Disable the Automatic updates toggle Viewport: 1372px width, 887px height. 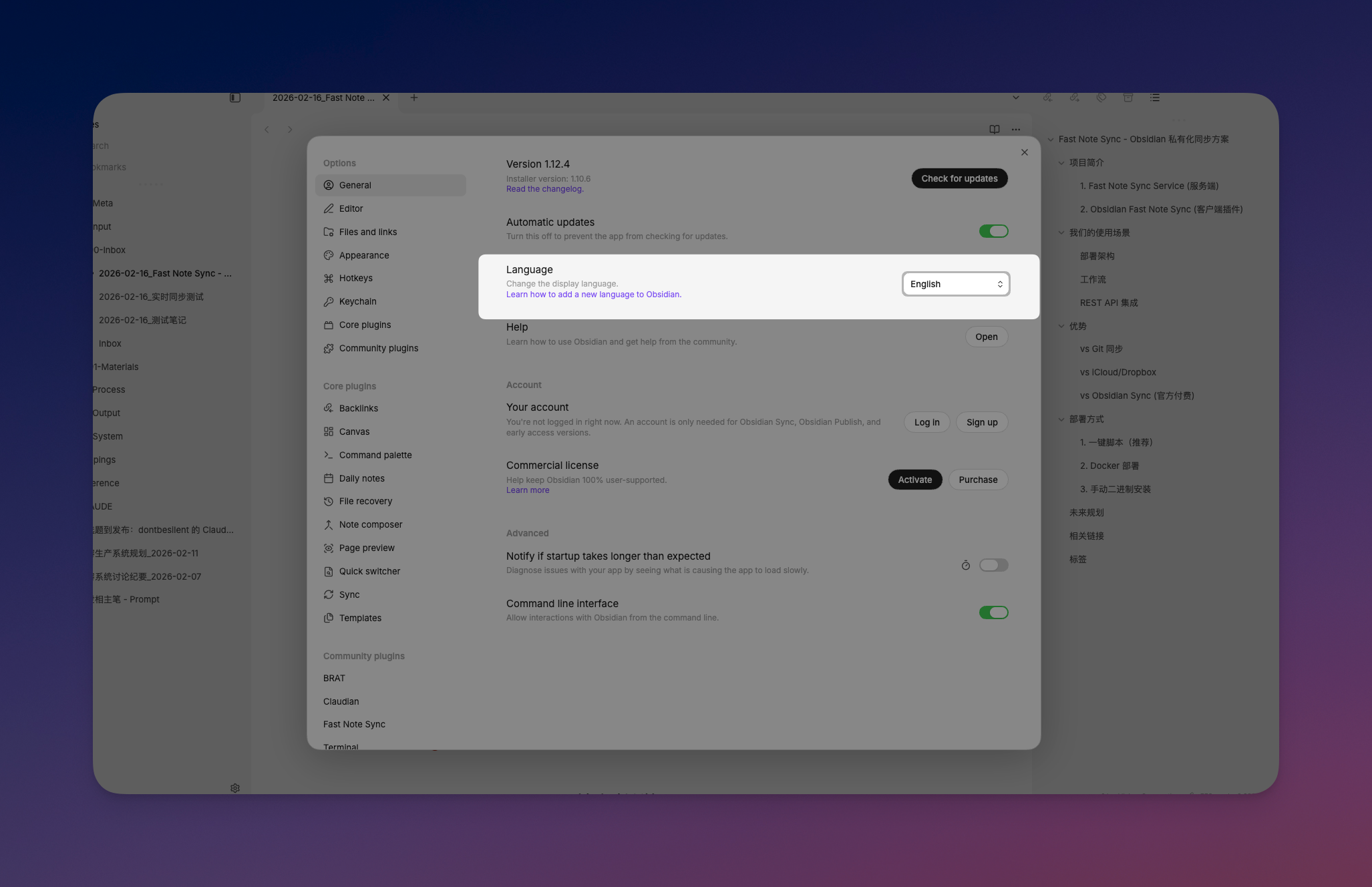(993, 231)
